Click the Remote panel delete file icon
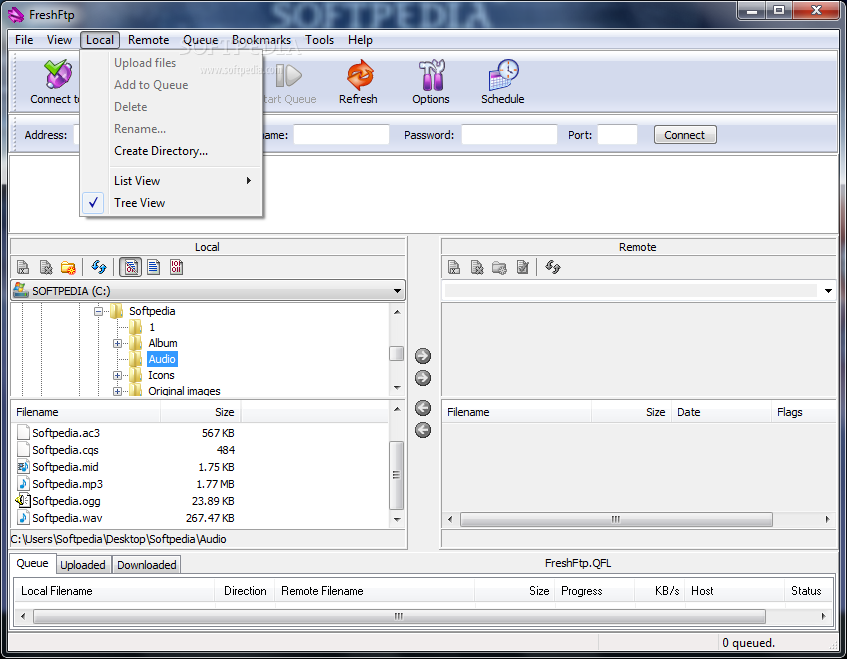Screen dimensions: 847x659 point(477,267)
